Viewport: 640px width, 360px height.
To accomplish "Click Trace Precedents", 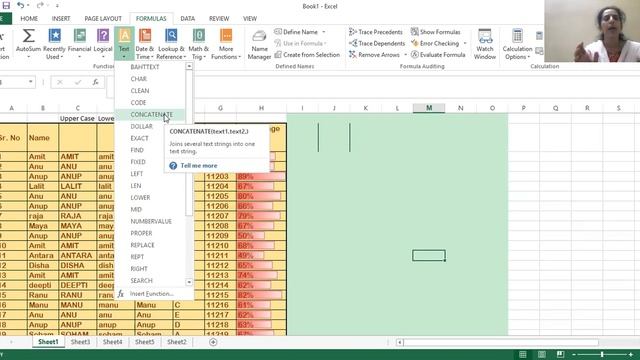I will coord(376,32).
